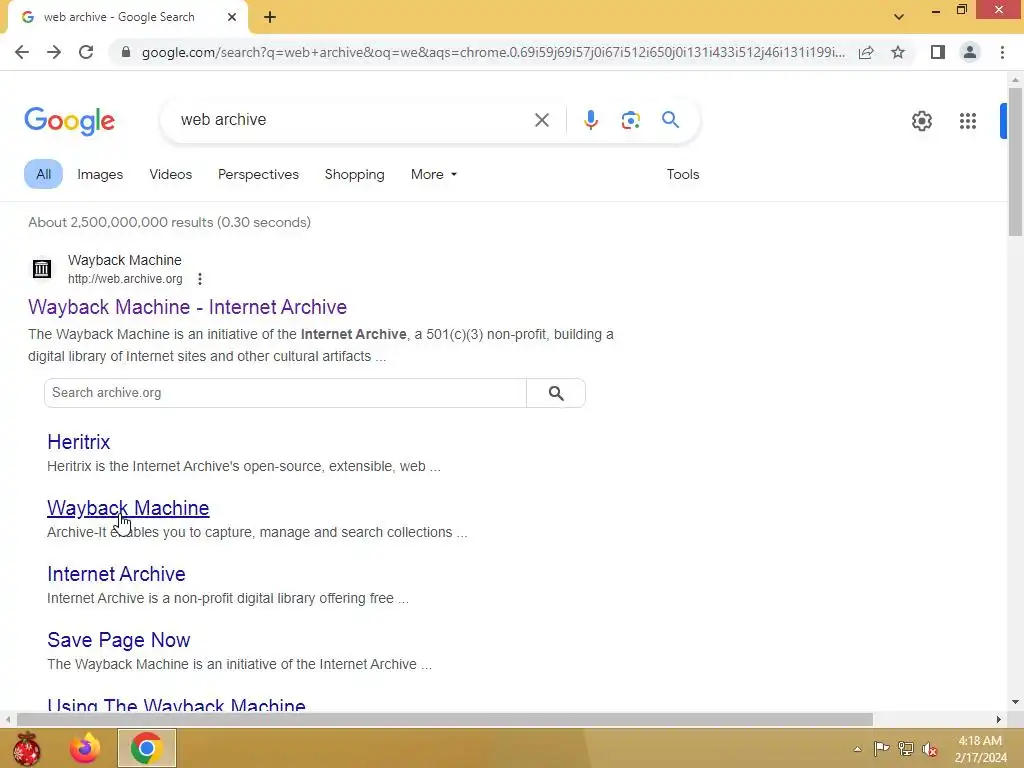The width and height of the screenshot is (1024, 768).
Task: Open the Google apps grid
Action: (968, 121)
